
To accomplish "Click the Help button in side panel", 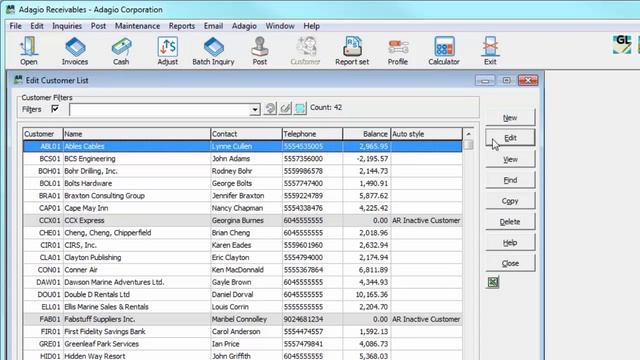I will (510, 242).
